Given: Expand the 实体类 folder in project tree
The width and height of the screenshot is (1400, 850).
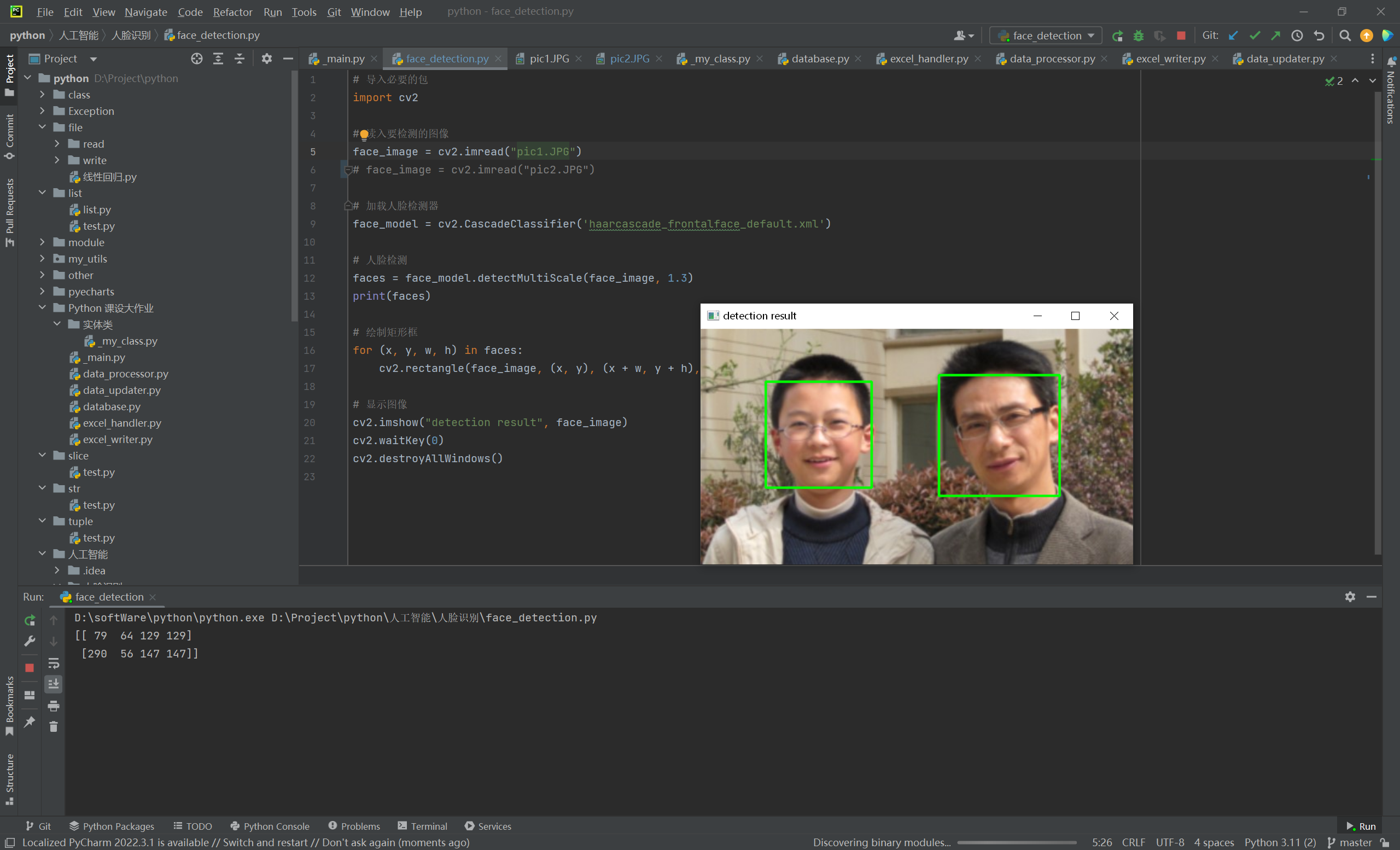Looking at the screenshot, I should coord(56,324).
